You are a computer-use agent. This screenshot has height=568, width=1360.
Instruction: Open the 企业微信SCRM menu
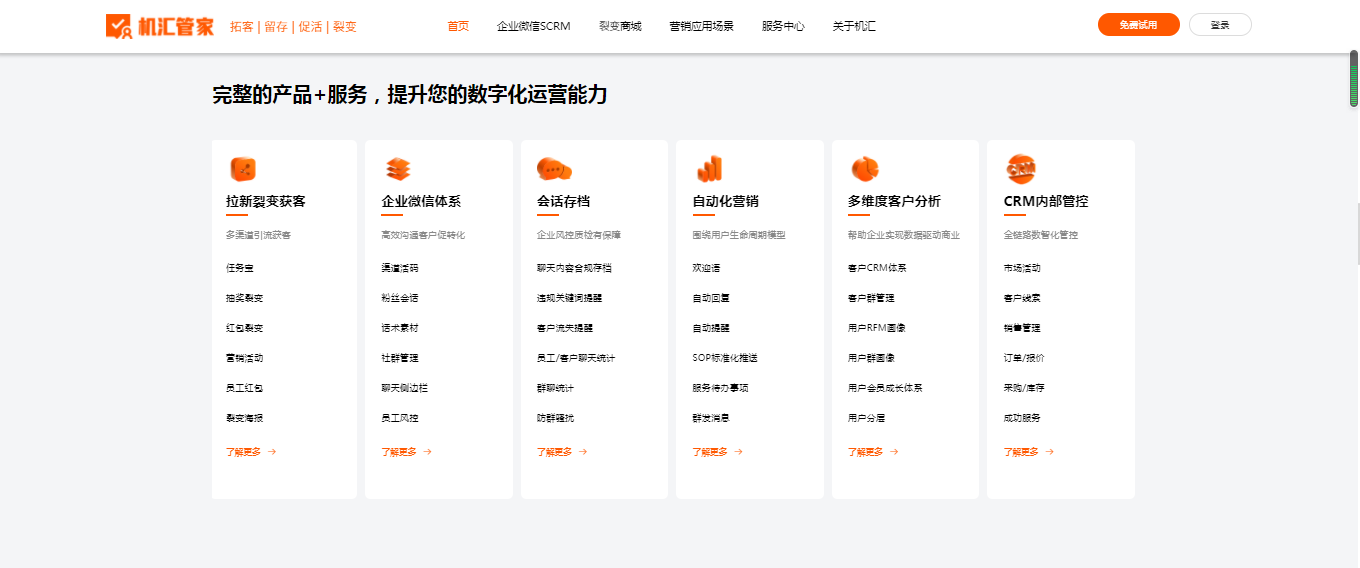[x=533, y=26]
